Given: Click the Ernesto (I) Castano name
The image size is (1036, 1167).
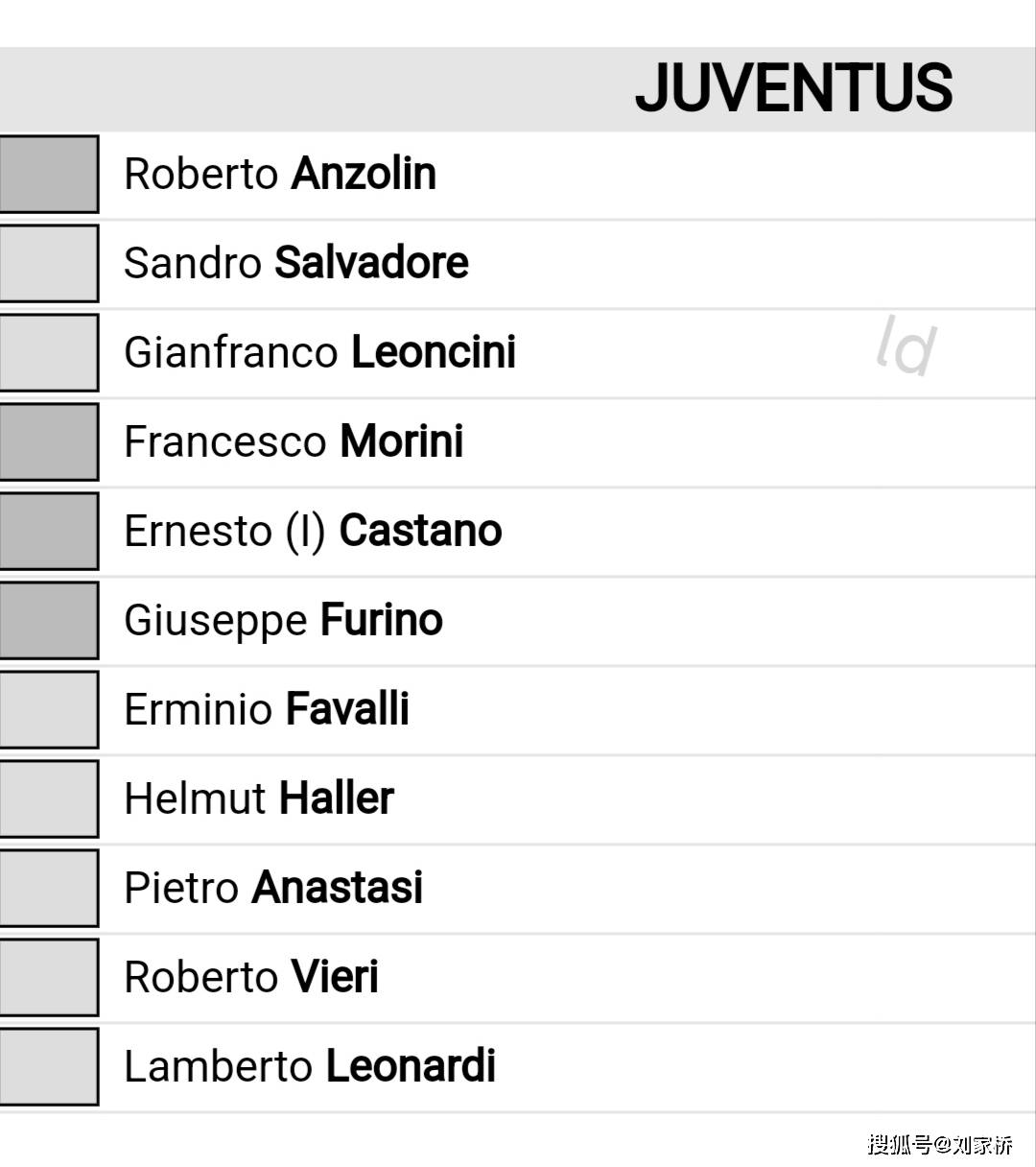Looking at the screenshot, I should point(313,531).
